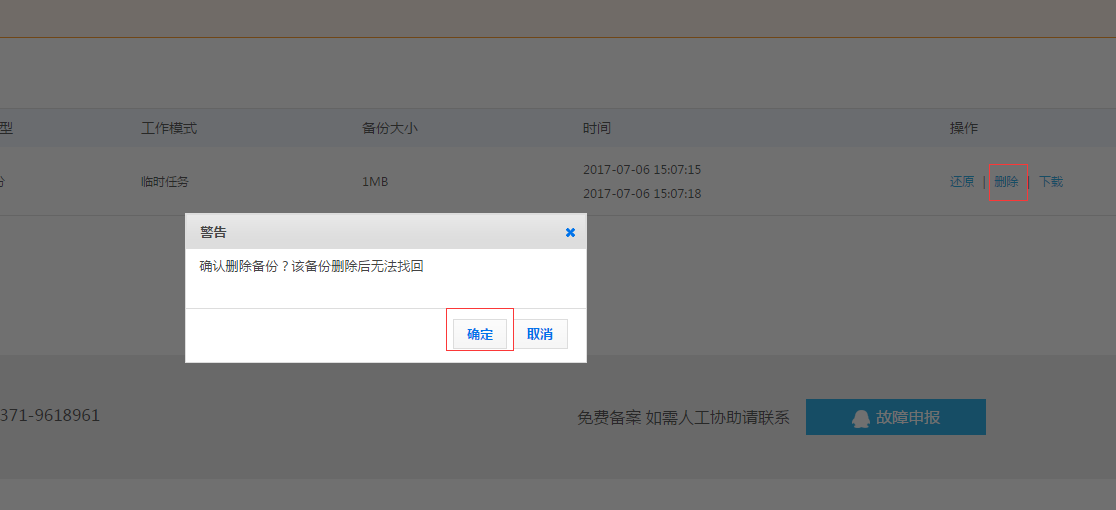Screen dimensions: 1116x510
Task: Click the 删除 link in the 操作 column
Action: [1006, 182]
